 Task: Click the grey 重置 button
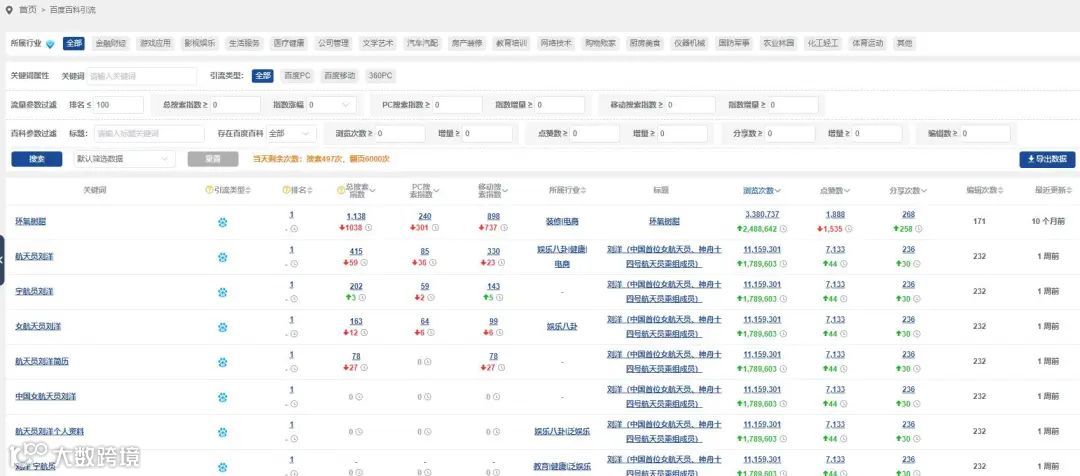[213, 159]
